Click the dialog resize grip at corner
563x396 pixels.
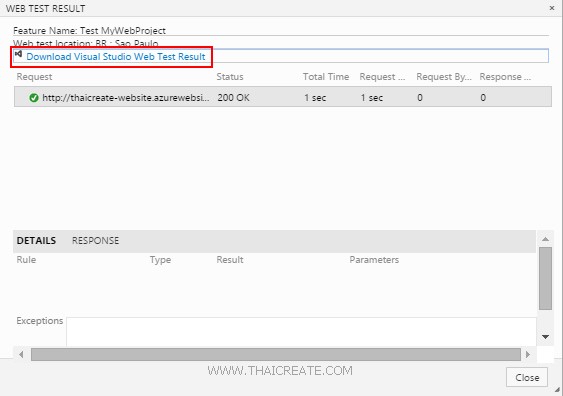(557, 391)
